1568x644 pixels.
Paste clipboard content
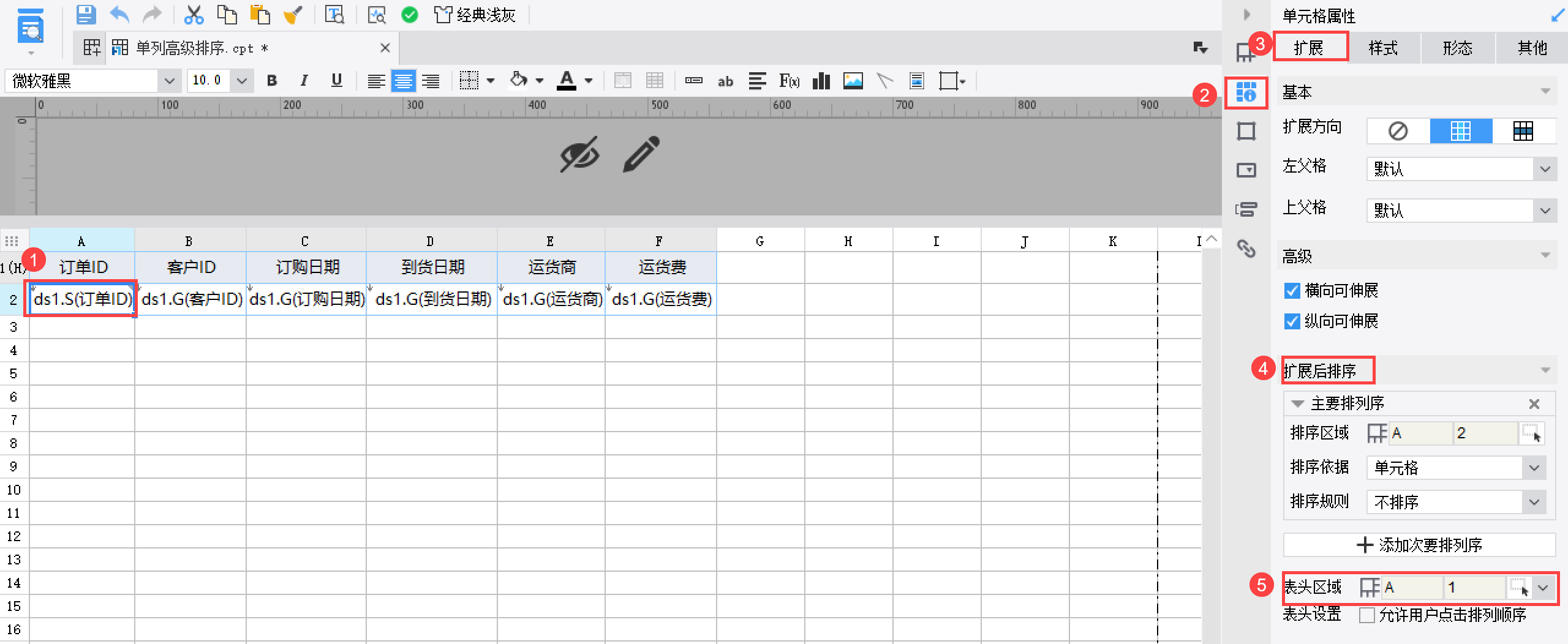click(x=260, y=14)
